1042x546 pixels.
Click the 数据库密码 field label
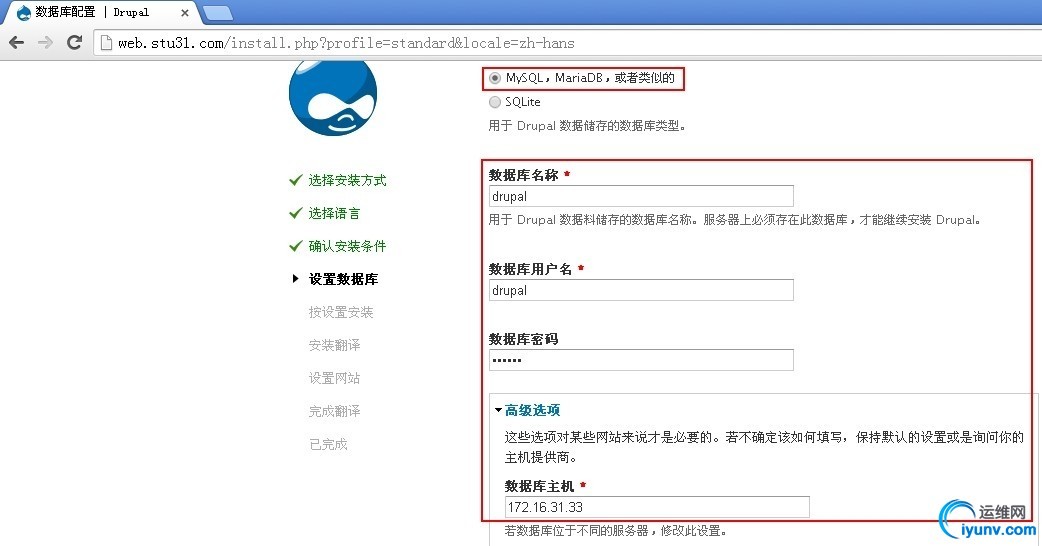523,339
